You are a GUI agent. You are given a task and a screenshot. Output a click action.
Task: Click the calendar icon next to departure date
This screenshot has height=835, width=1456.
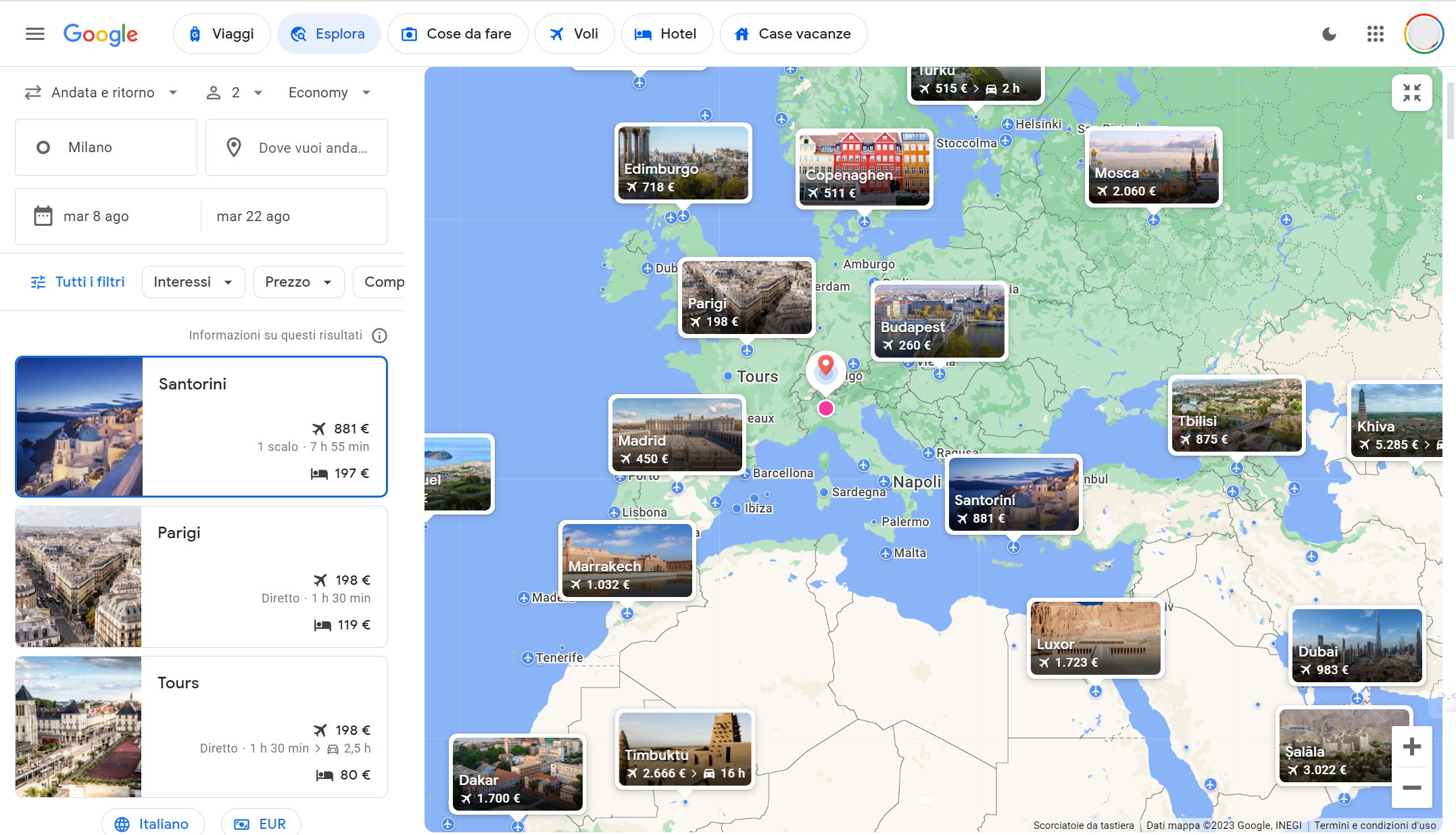click(44, 216)
